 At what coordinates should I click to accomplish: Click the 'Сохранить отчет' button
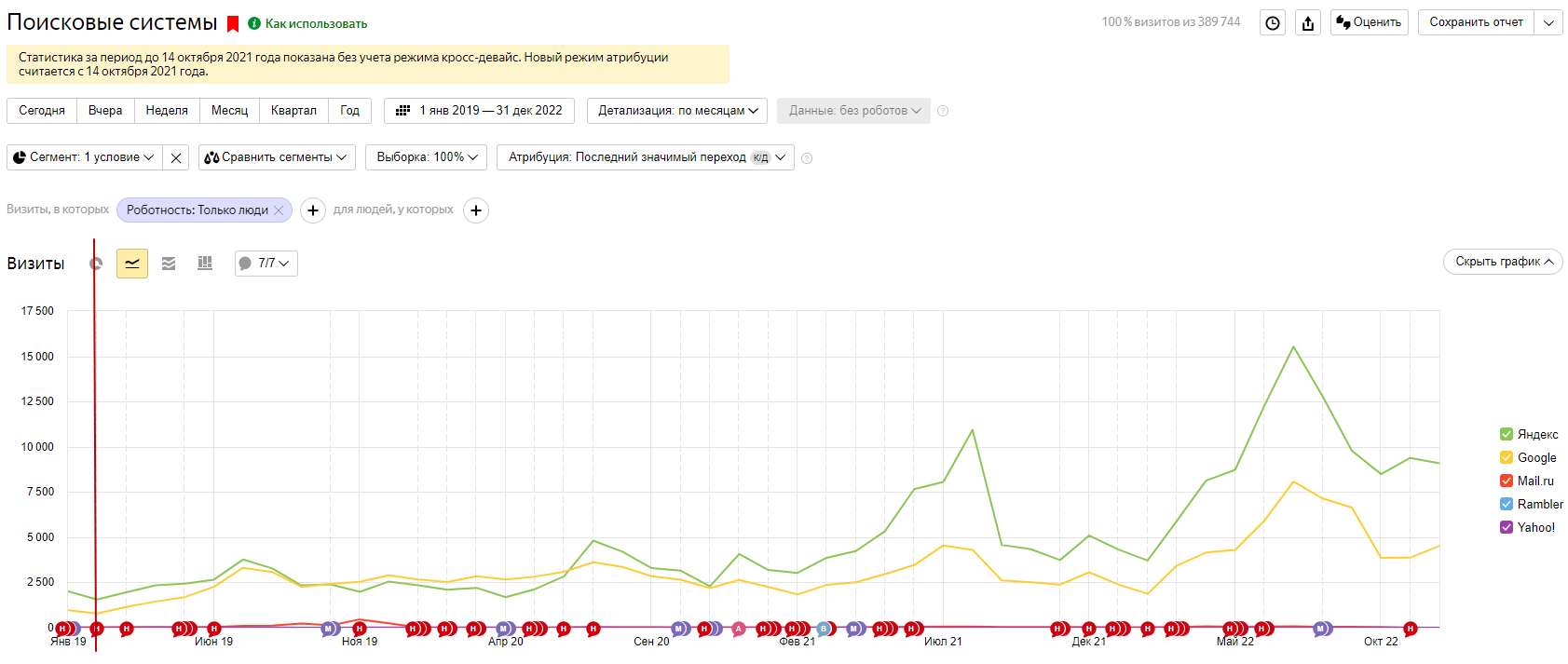[x=1477, y=23]
